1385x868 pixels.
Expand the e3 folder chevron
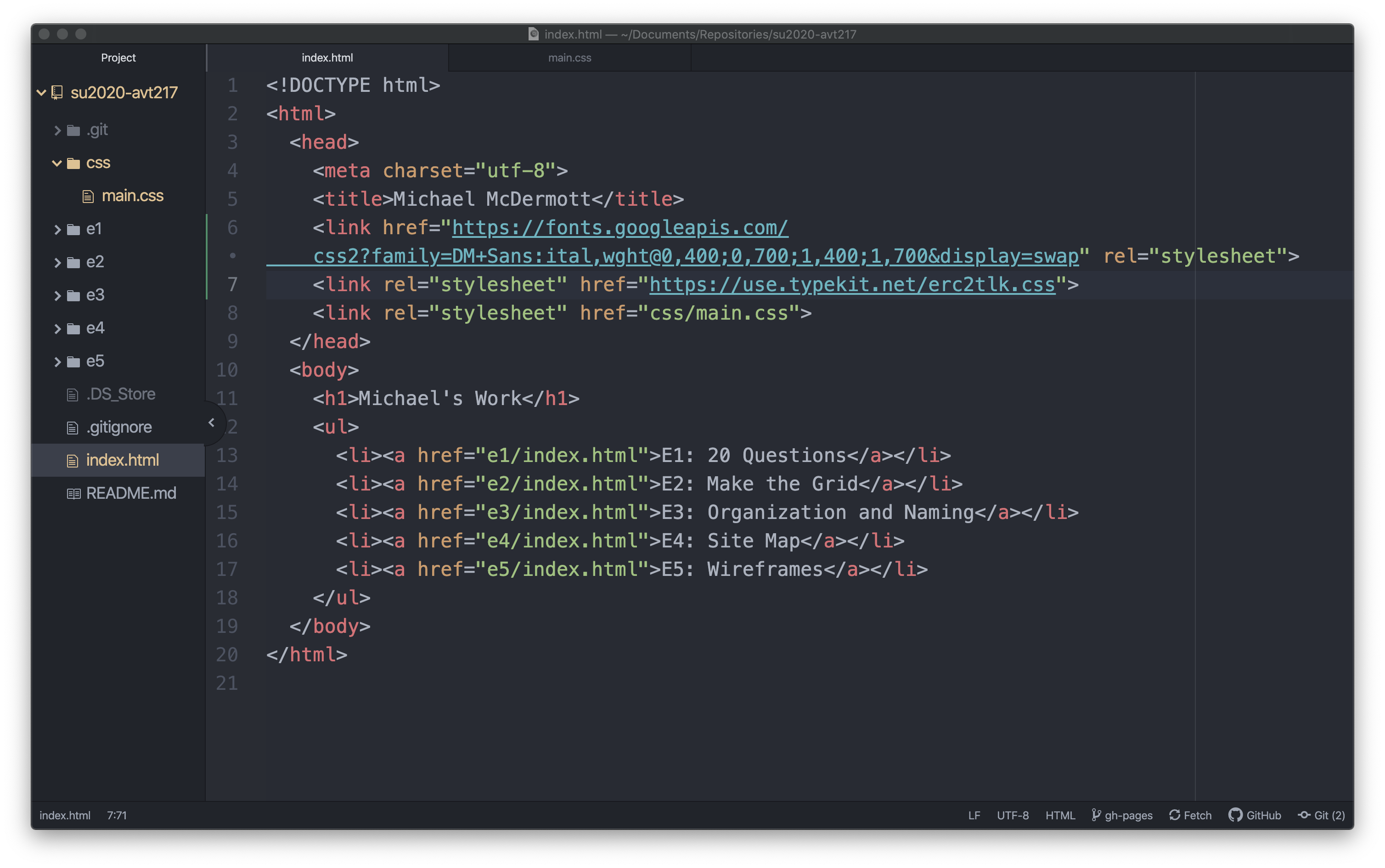point(57,296)
